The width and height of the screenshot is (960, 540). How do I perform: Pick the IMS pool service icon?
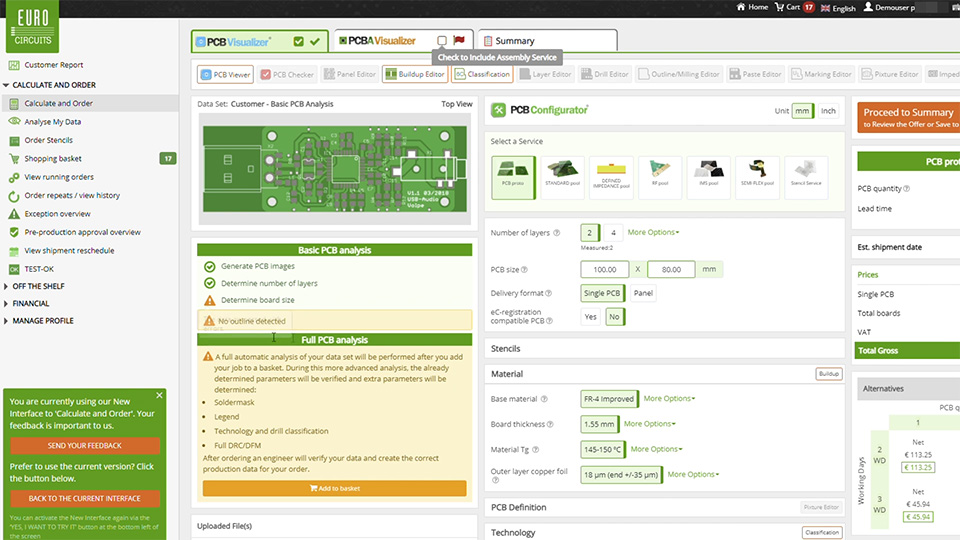coord(709,176)
